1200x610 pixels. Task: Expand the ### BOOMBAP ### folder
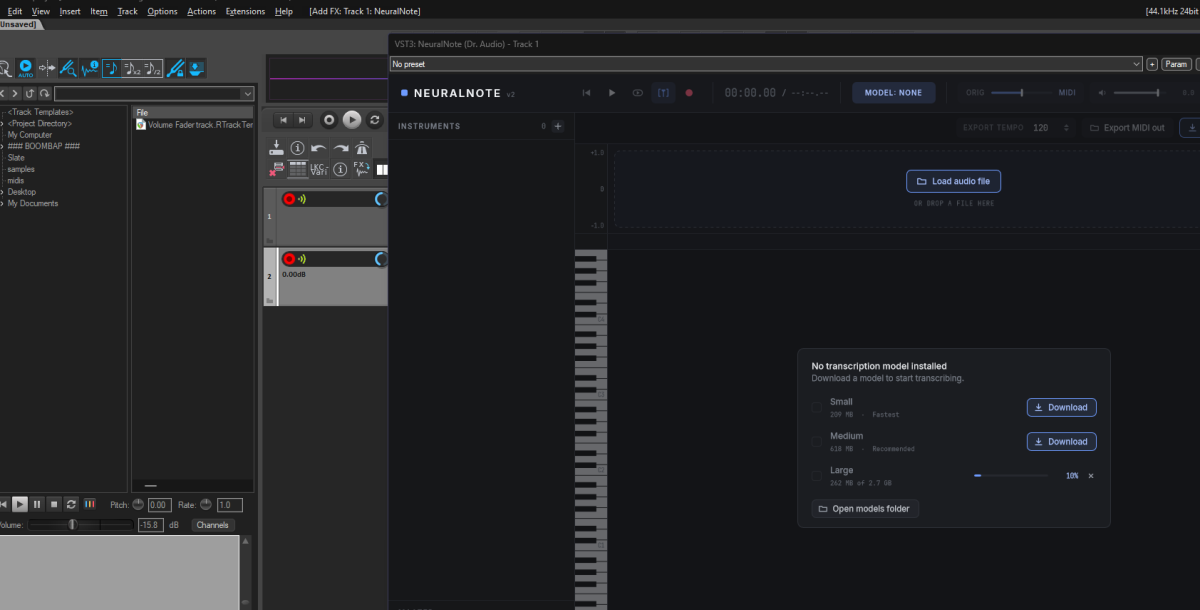[2, 146]
